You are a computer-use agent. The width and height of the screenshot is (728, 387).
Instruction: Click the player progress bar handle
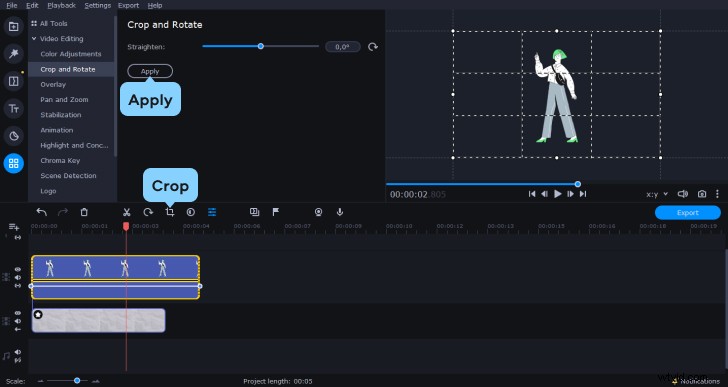point(578,184)
